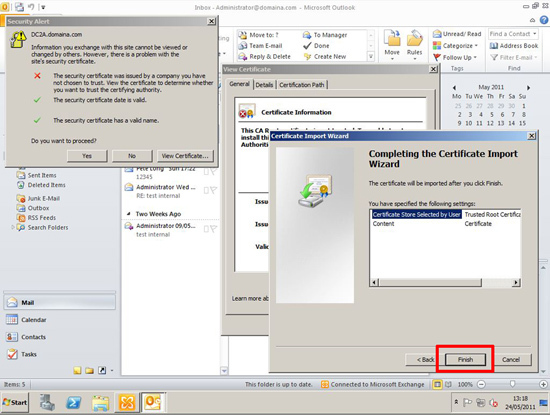Viewport: 550px width, 415px height.
Task: Open RSS Feeds folder
Action: point(36,217)
